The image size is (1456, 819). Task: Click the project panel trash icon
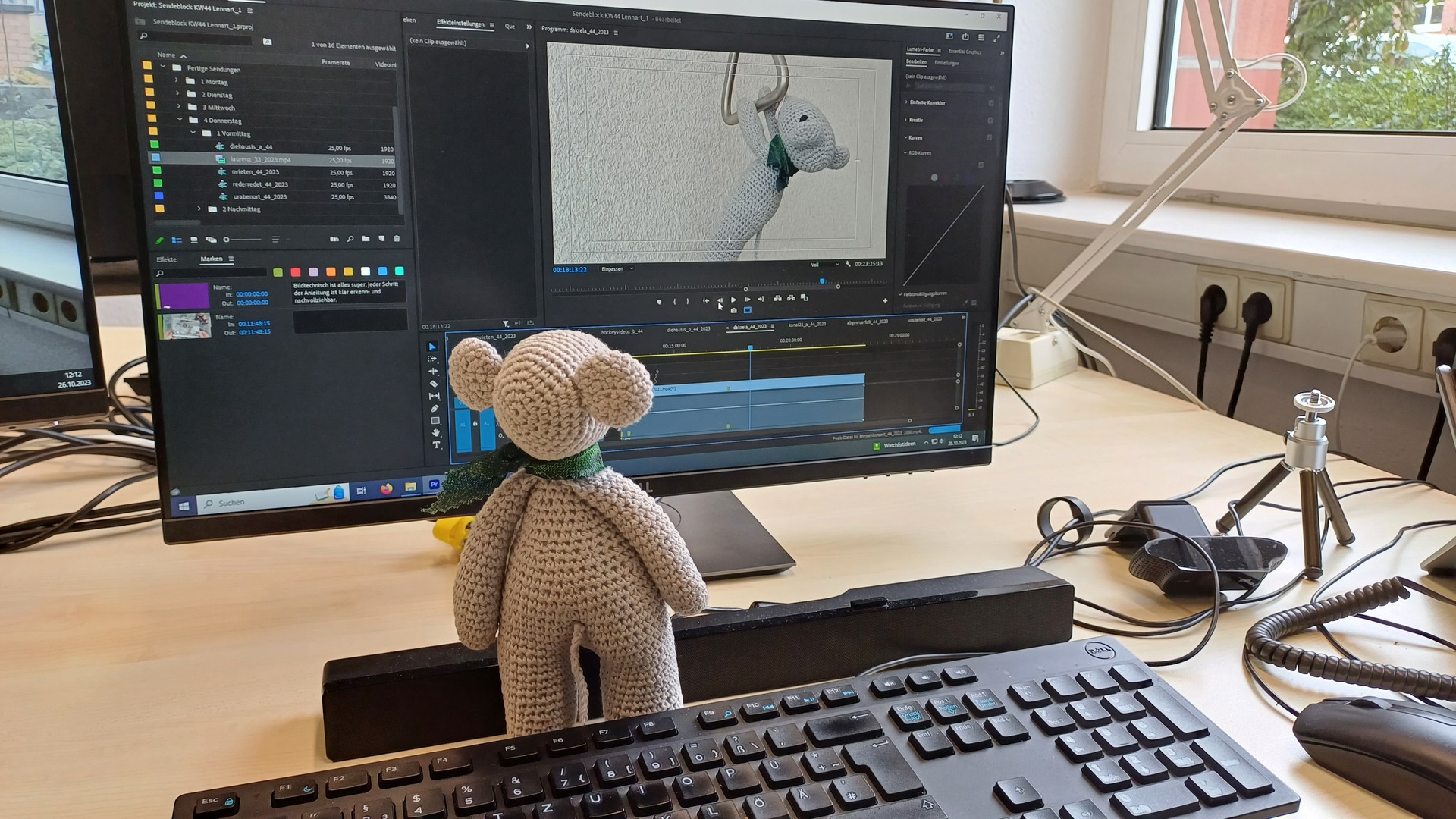click(397, 239)
